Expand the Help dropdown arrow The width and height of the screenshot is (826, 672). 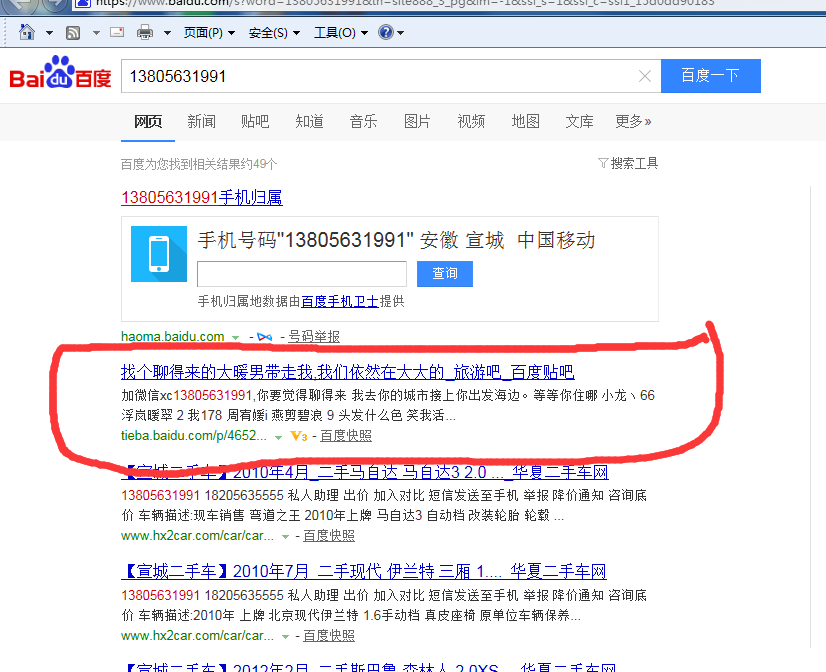point(400,33)
